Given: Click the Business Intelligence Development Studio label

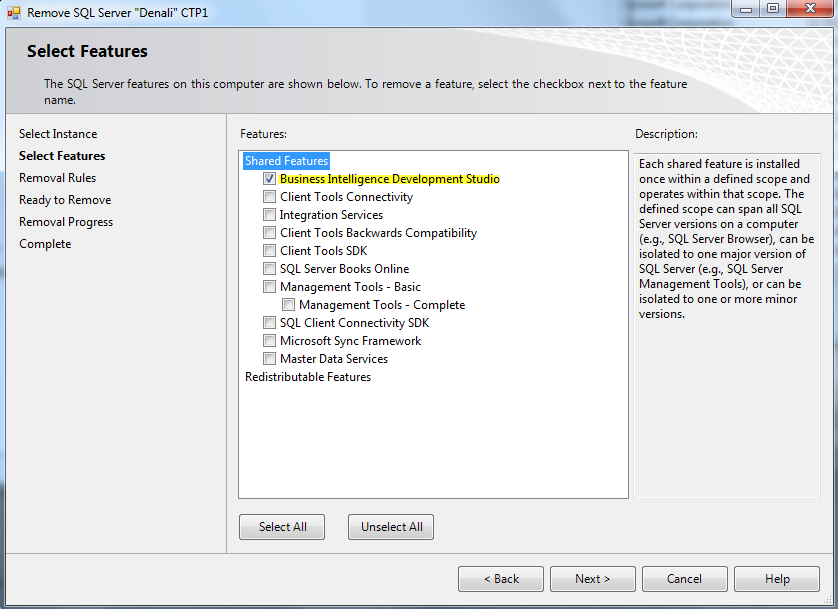Looking at the screenshot, I should [390, 179].
